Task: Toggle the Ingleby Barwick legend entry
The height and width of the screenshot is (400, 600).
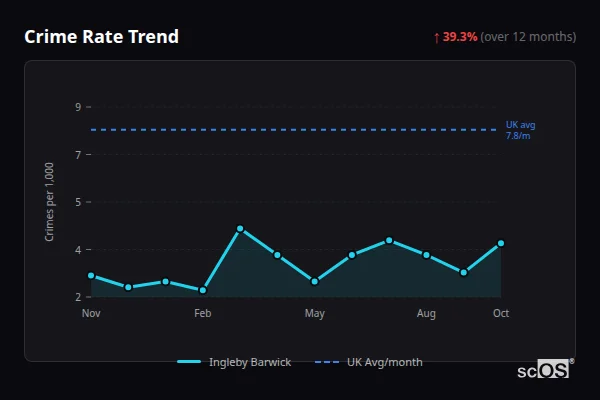Action: pos(234,362)
